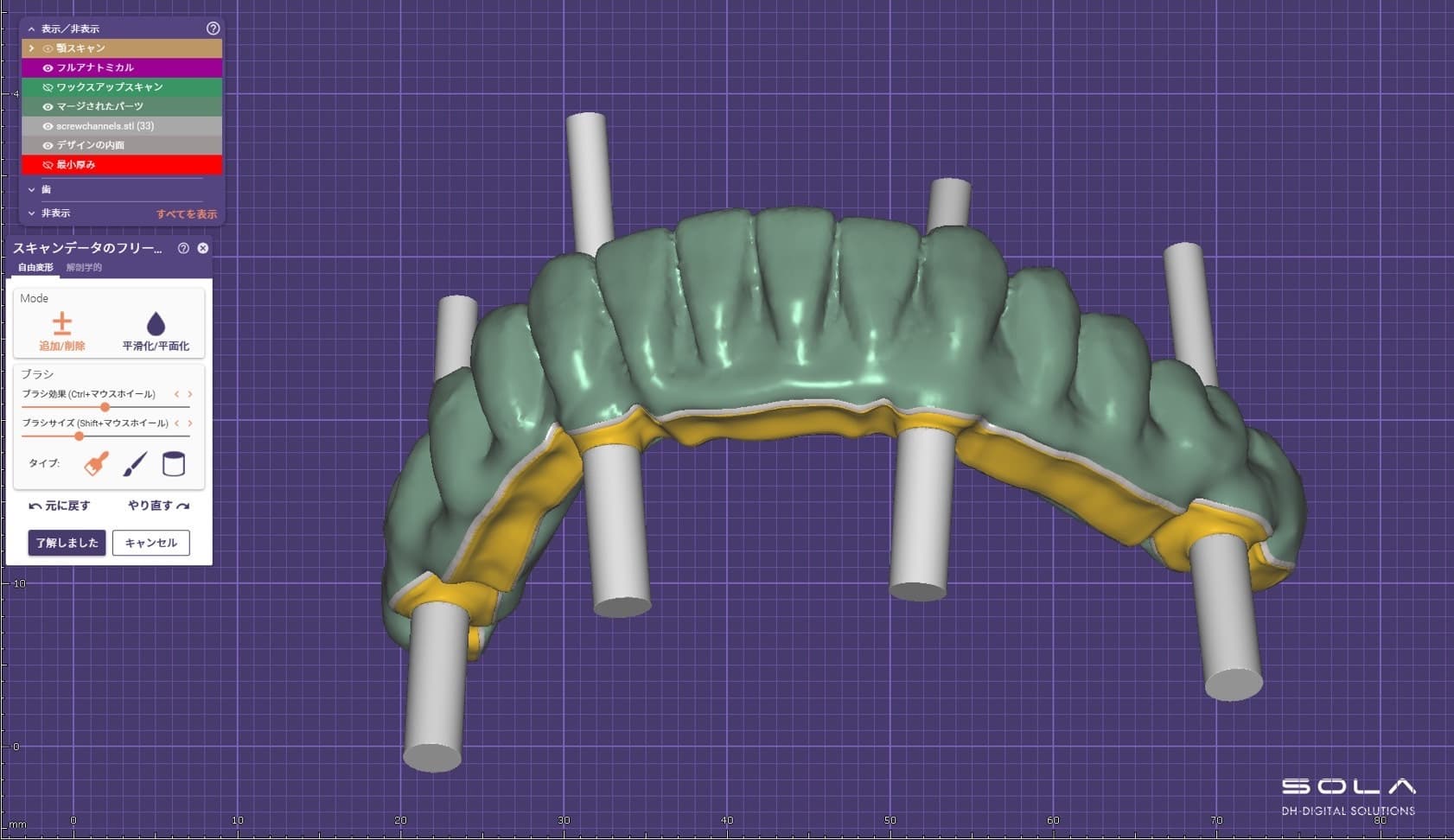Close the スキャンデータのフリー dialog
1454x840 pixels.
pyautogui.click(x=203, y=248)
